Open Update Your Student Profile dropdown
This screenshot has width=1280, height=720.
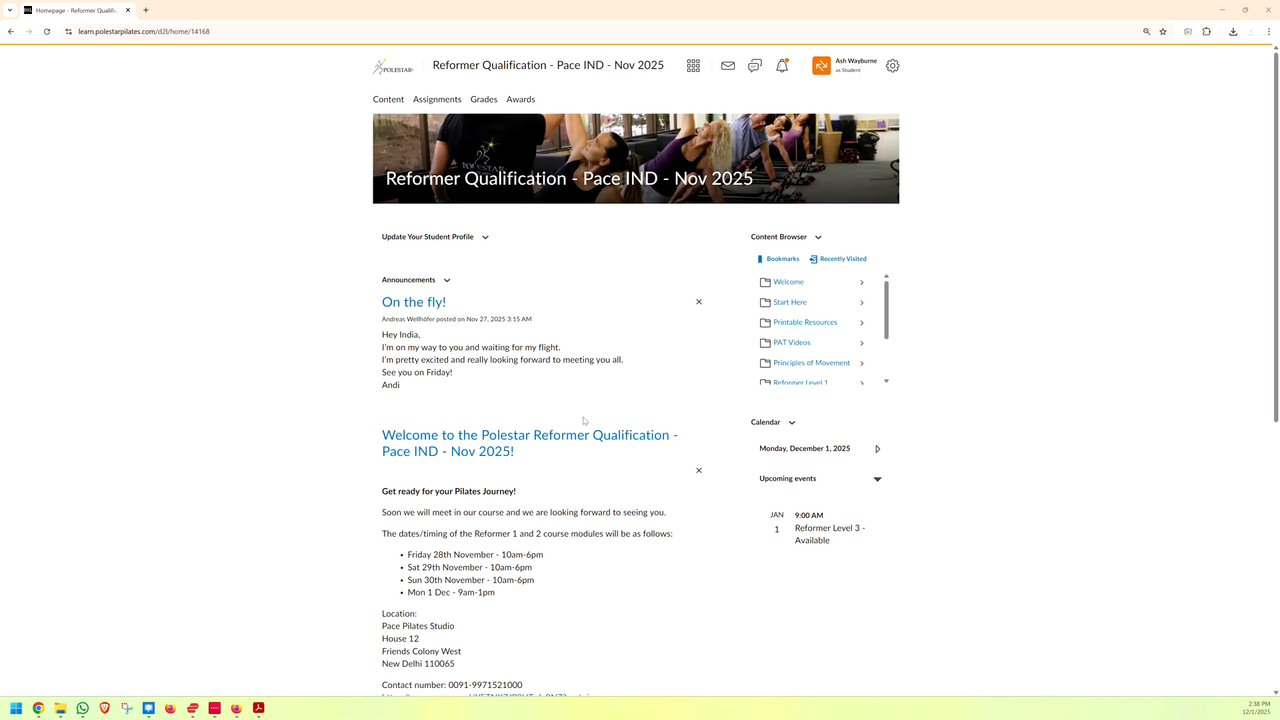pyautogui.click(x=485, y=237)
